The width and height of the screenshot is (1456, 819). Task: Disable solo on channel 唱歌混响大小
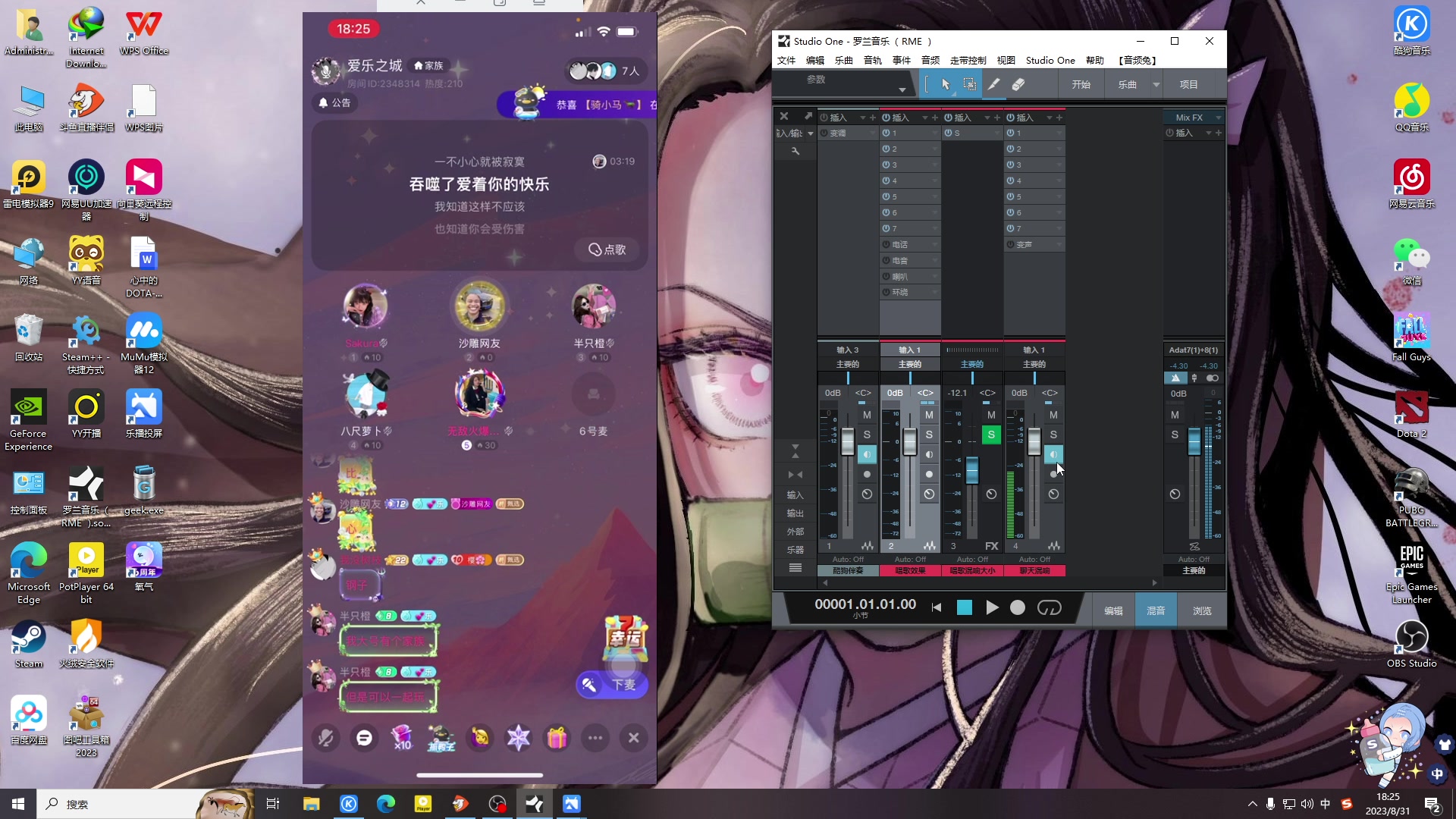[x=991, y=435]
